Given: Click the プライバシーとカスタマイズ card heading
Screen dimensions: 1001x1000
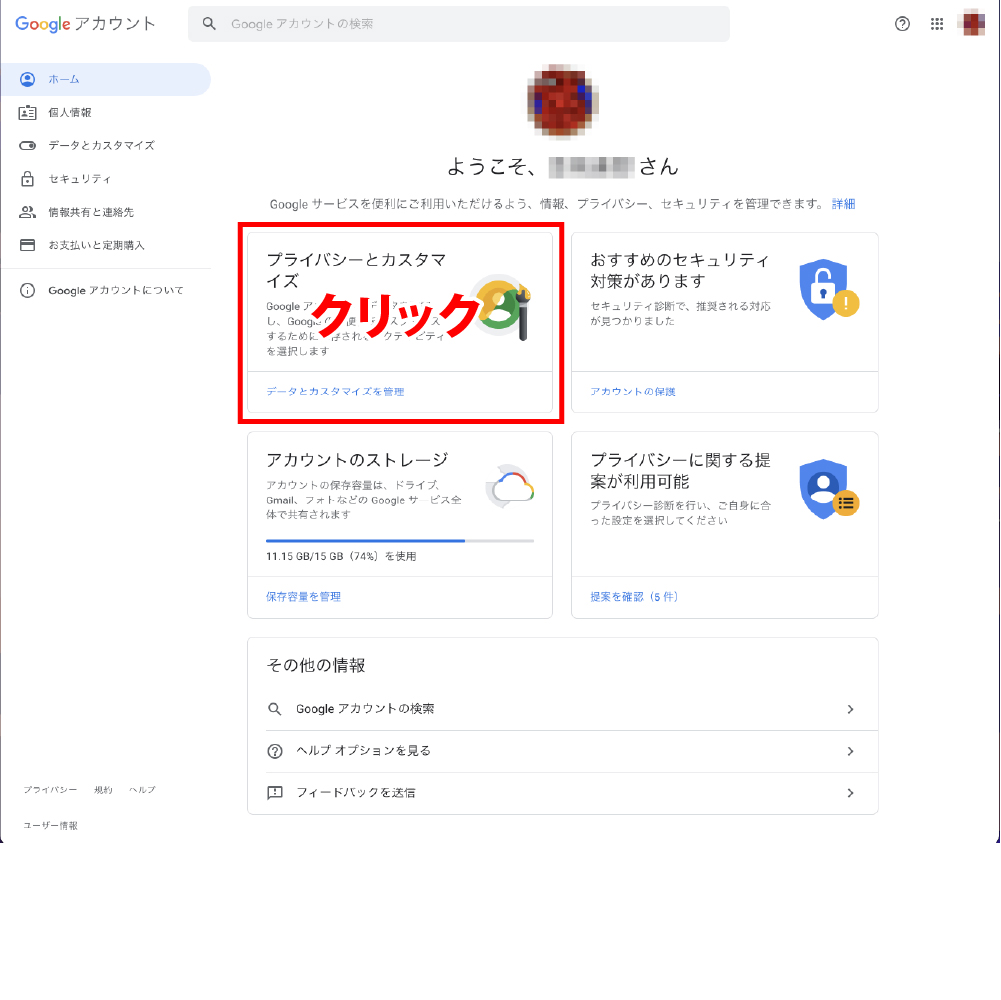Looking at the screenshot, I should [x=356, y=270].
